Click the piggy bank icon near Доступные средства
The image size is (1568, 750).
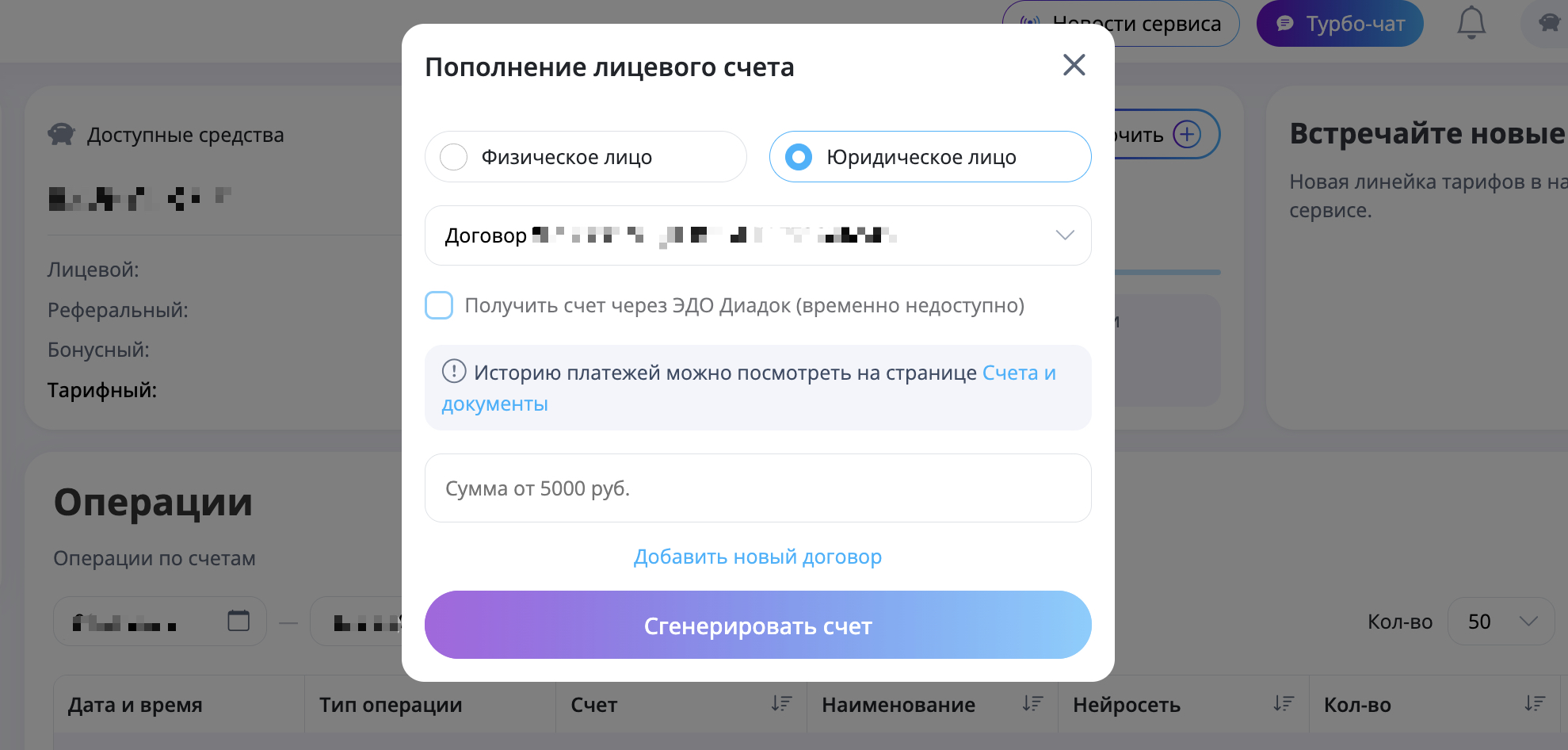pyautogui.click(x=63, y=134)
